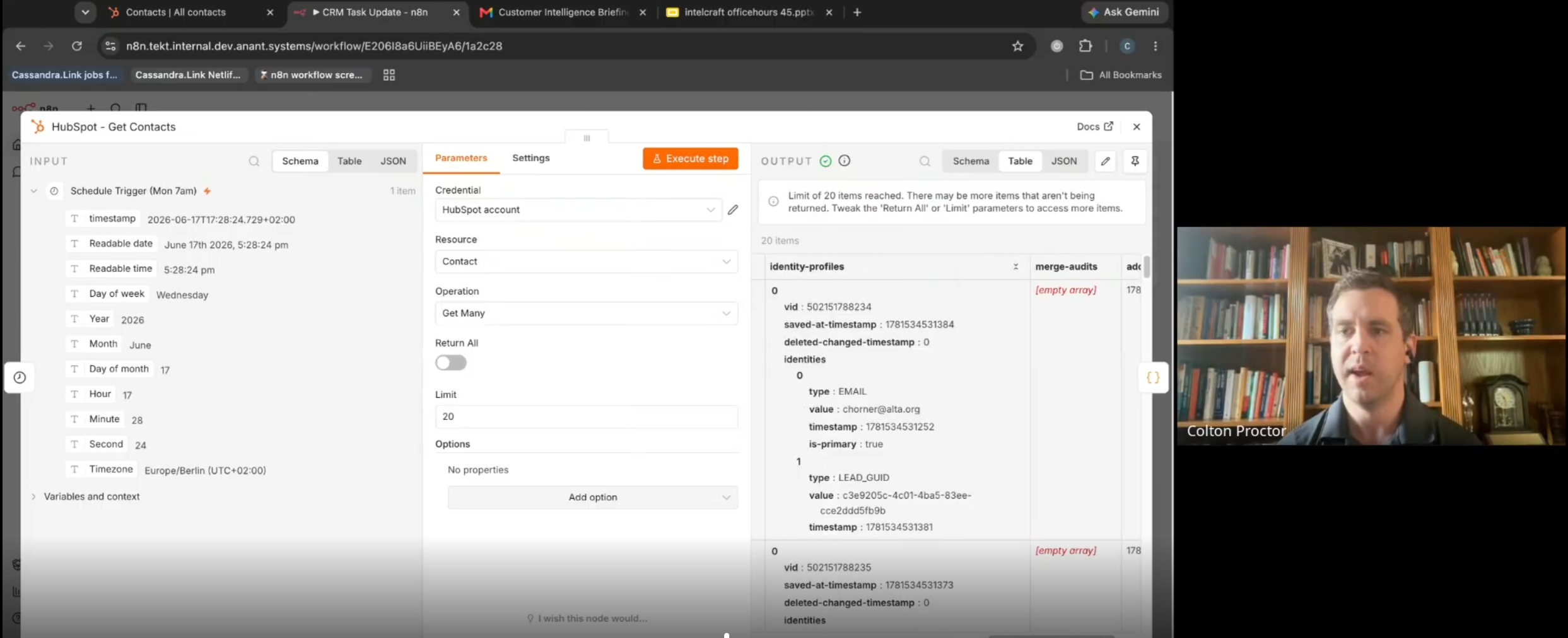Open the n8n workflow screen bookmark
This screenshot has width=1568, height=638.
pos(311,74)
